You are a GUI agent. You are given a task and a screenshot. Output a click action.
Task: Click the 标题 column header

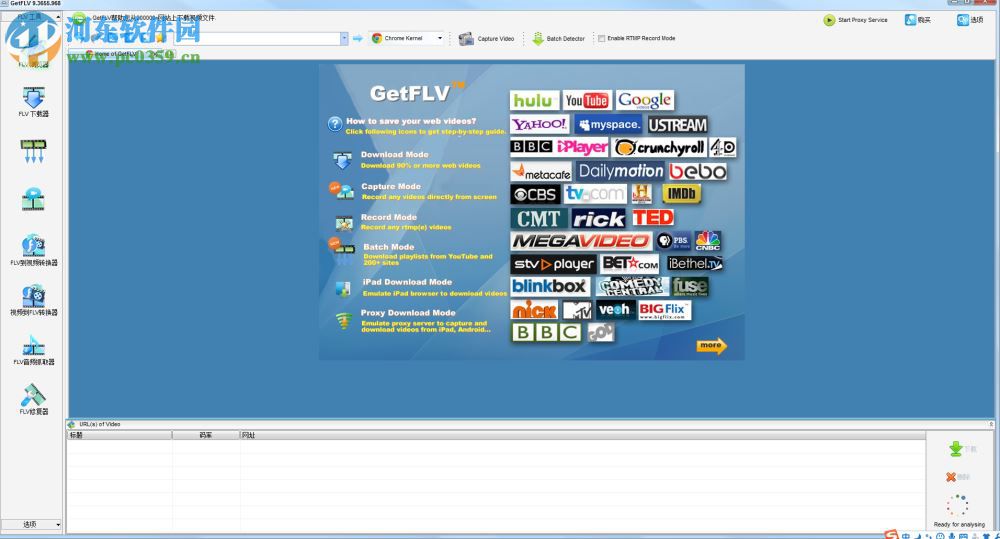pyautogui.click(x=119, y=435)
